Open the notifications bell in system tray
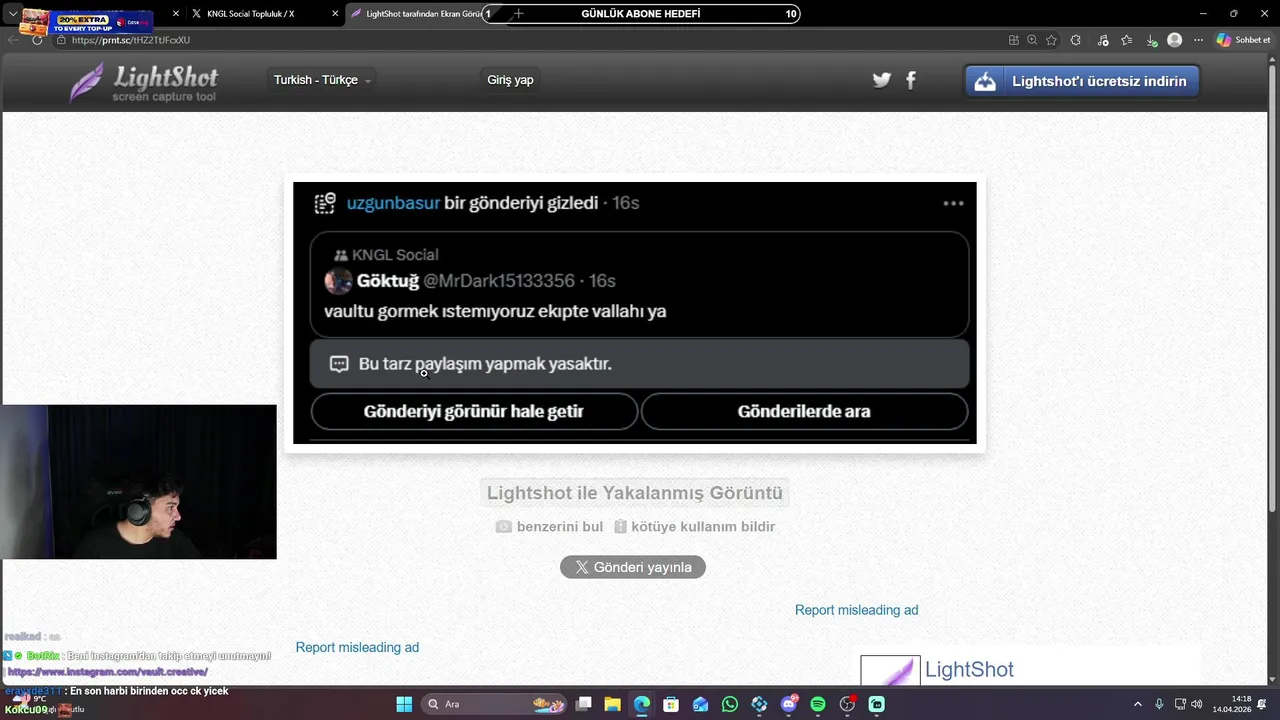Viewport: 1280px width, 720px height. (x=1262, y=704)
